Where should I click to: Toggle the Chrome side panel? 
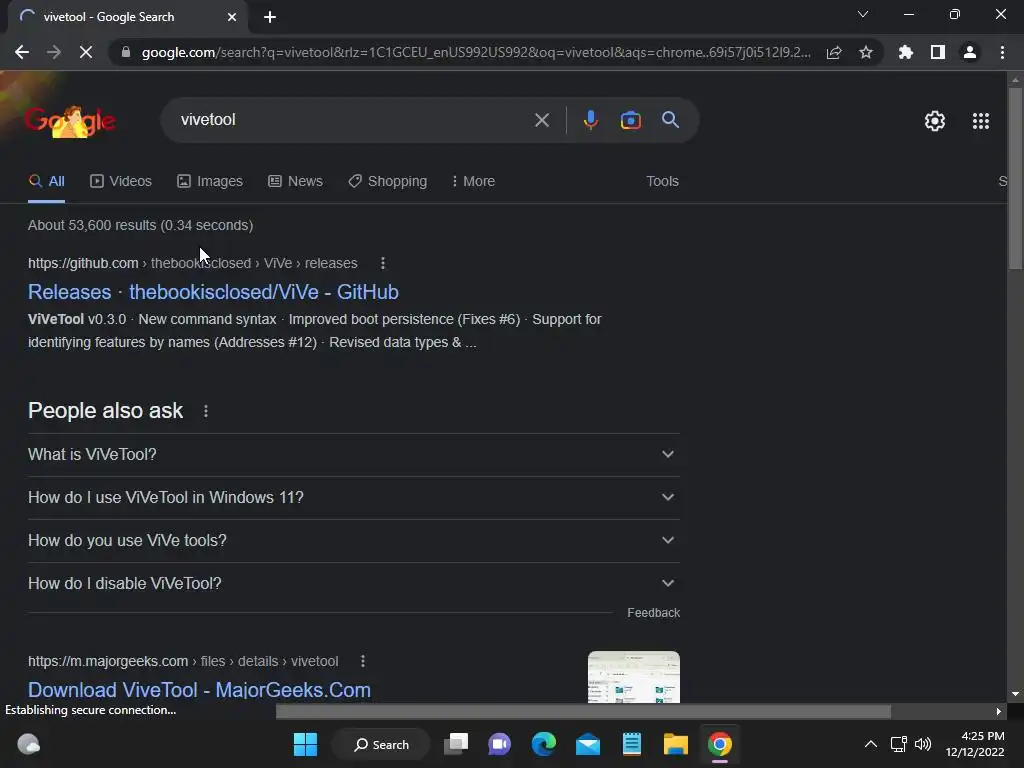pos(938,52)
